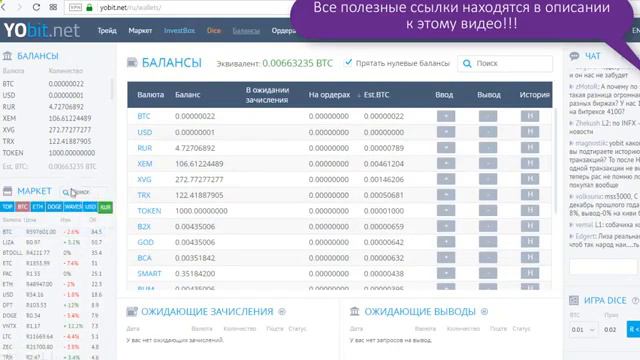This screenshot has width=640, height=360.
Task: Click the YObit.net logo
Action: (42, 30)
